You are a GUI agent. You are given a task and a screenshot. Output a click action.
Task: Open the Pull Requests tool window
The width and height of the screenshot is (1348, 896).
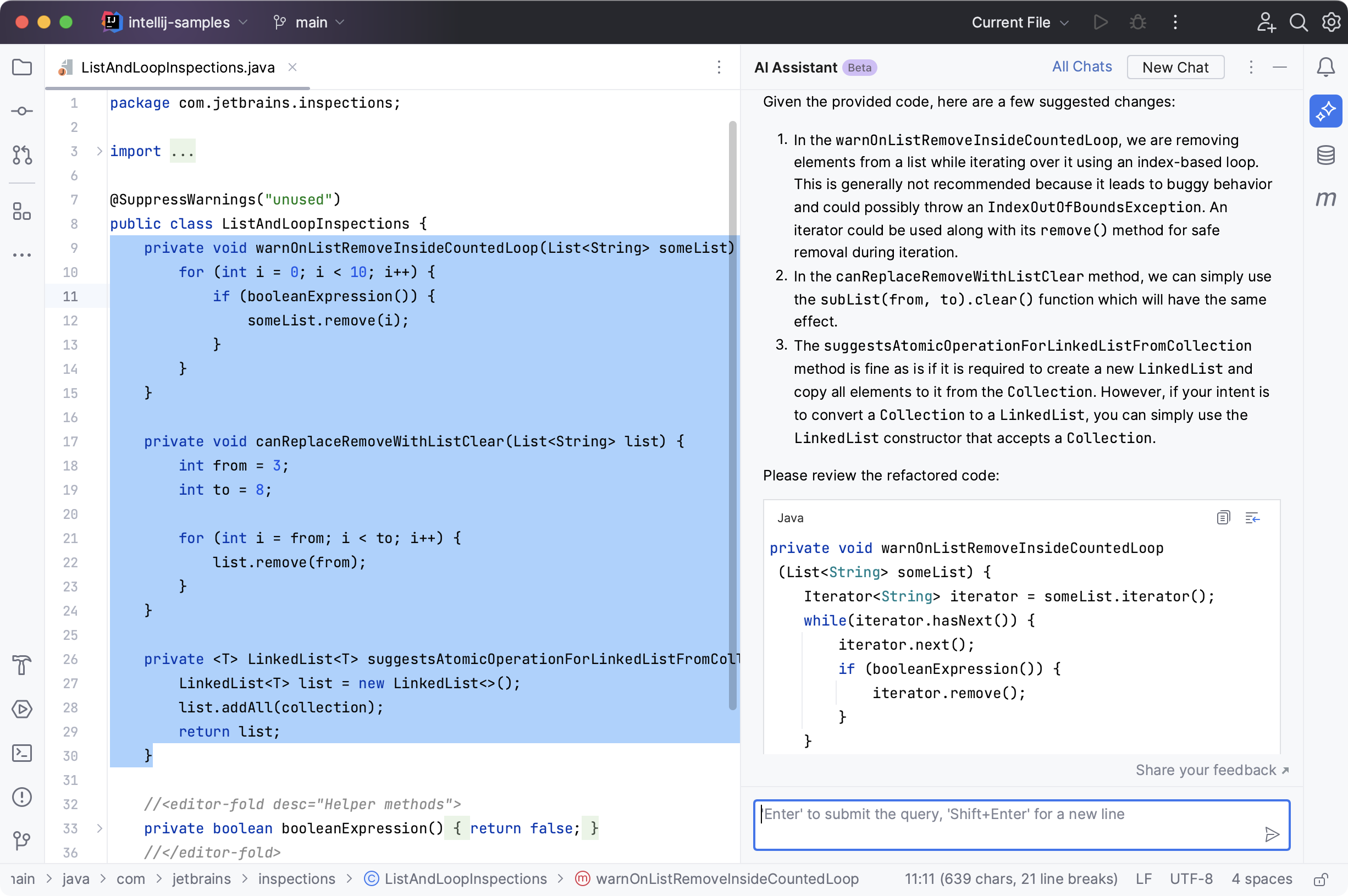pos(21,155)
